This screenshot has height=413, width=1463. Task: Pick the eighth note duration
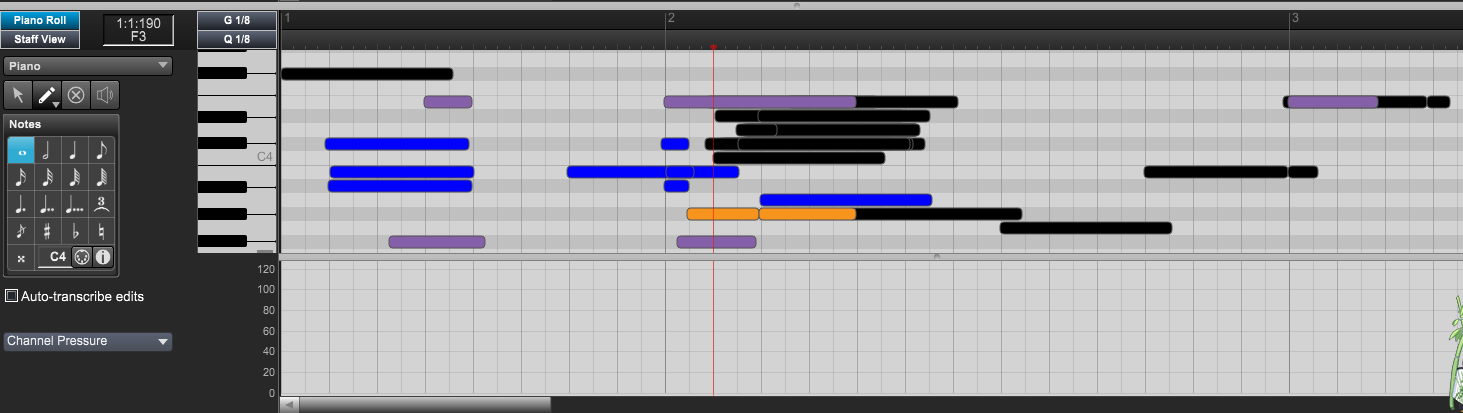click(101, 151)
